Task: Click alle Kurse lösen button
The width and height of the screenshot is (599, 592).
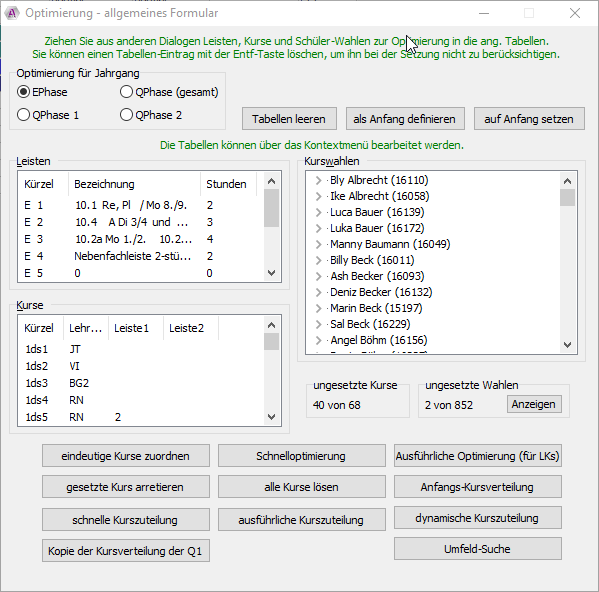Action: pyautogui.click(x=301, y=487)
